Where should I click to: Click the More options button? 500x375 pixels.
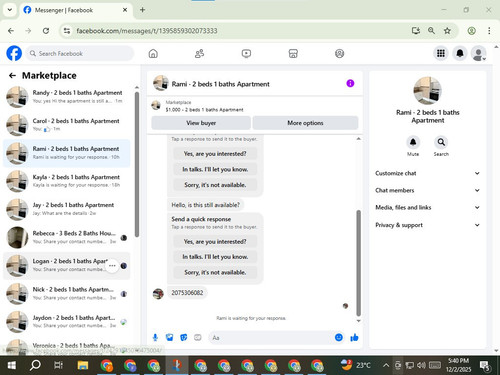coord(305,123)
